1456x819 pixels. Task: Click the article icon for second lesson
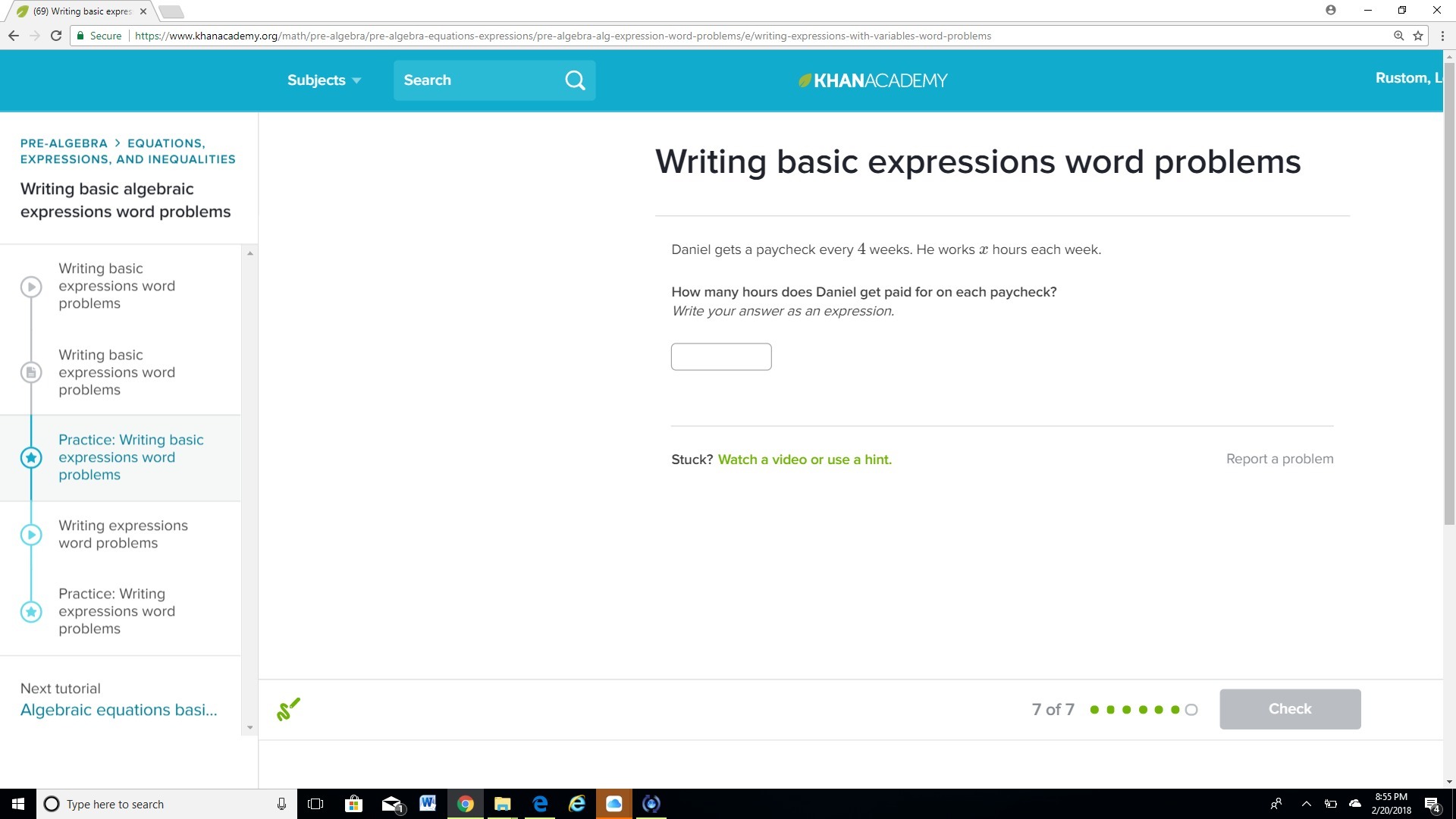[31, 372]
